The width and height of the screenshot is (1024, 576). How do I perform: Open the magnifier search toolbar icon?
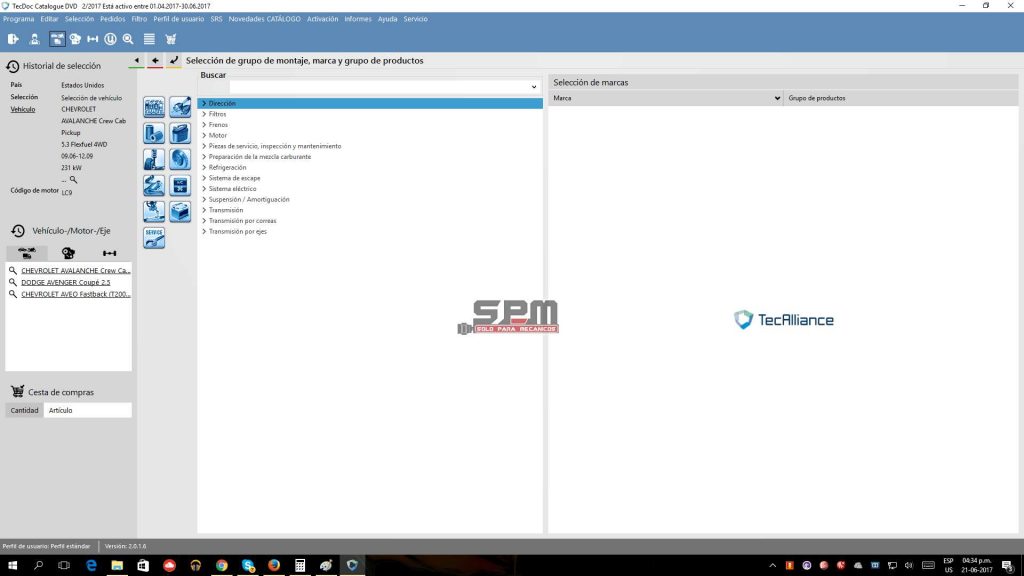(x=128, y=39)
